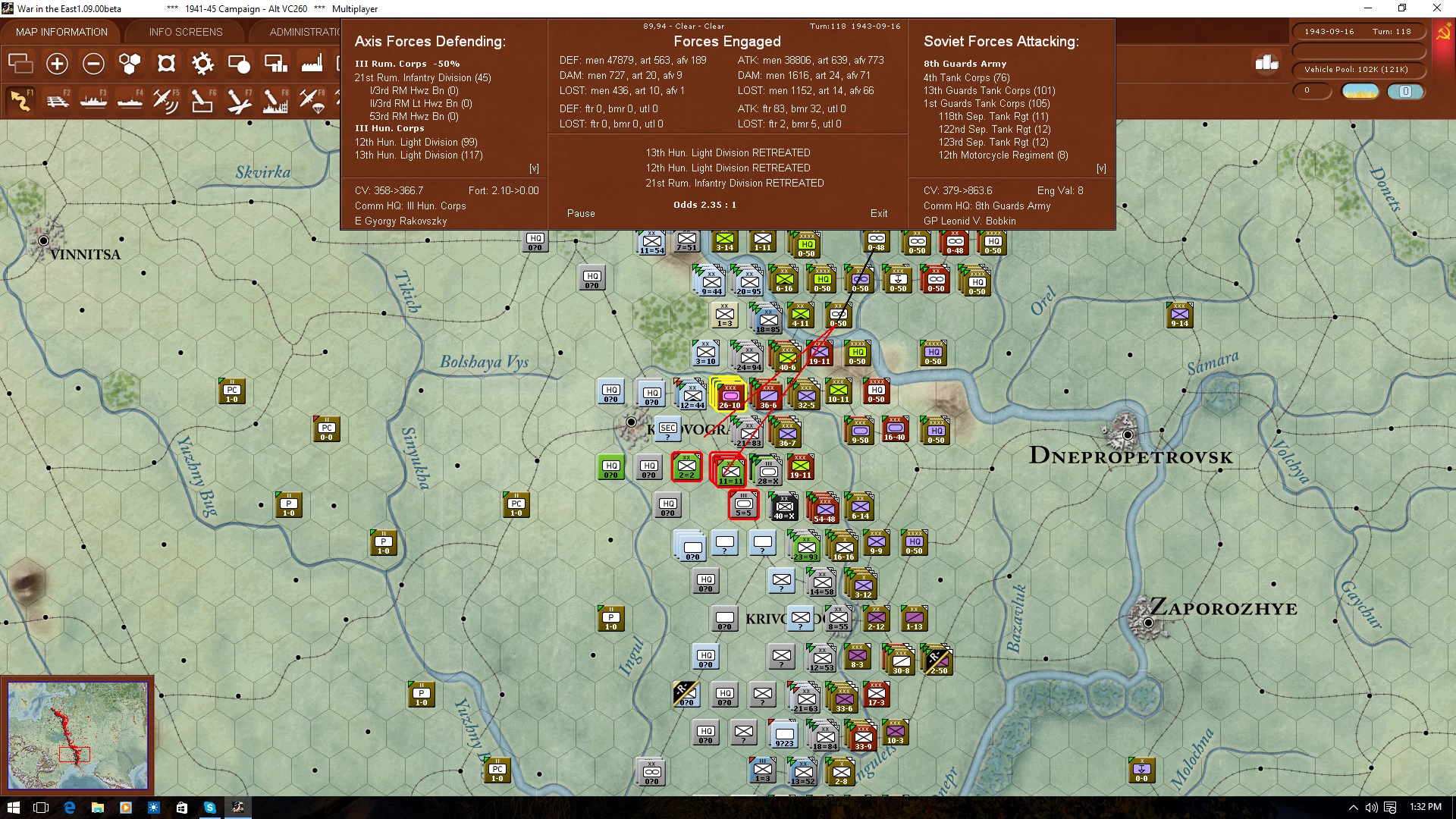Toggle Axis defenders detail [v] checkbox

coord(534,168)
